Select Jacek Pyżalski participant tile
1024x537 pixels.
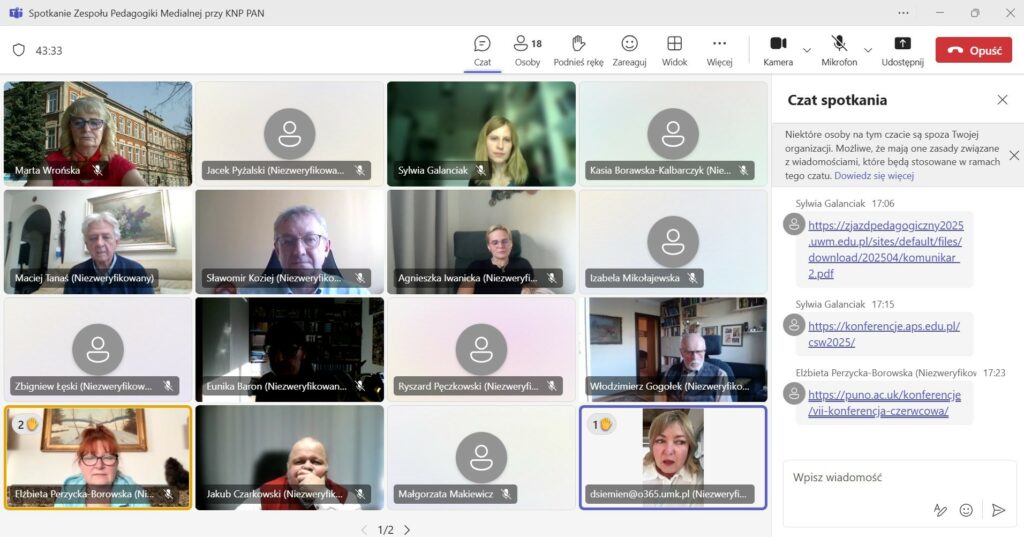click(x=289, y=134)
